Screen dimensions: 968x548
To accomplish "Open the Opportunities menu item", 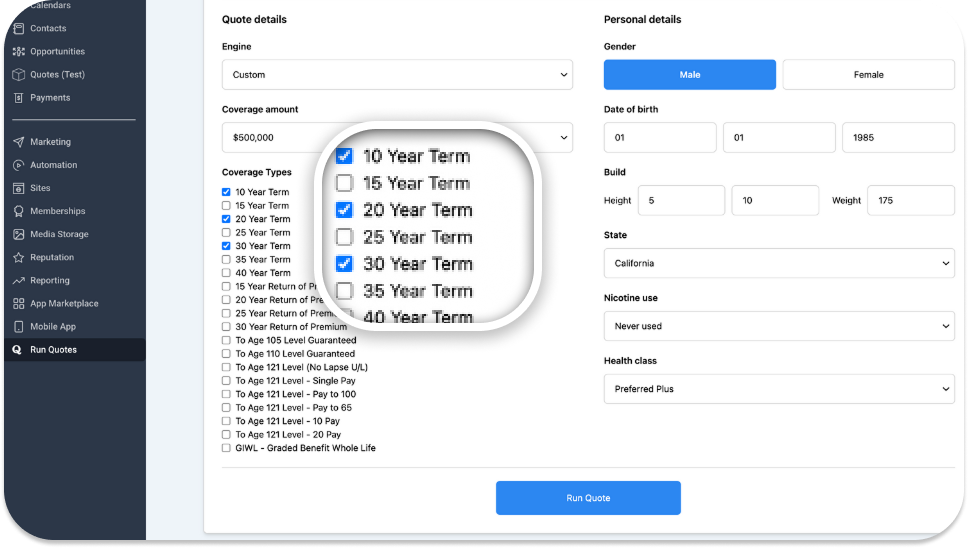I will (74, 51).
